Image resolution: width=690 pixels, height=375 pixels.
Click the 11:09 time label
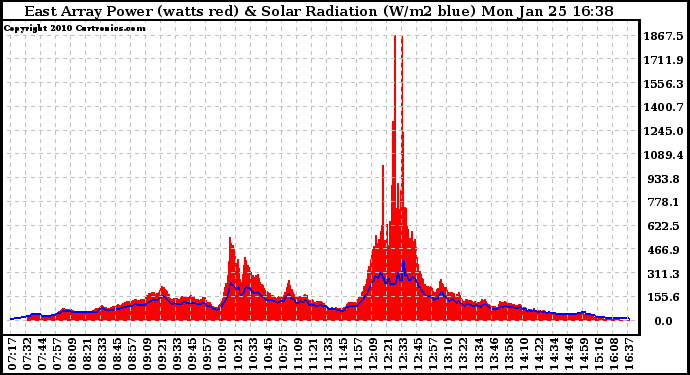click(297, 354)
